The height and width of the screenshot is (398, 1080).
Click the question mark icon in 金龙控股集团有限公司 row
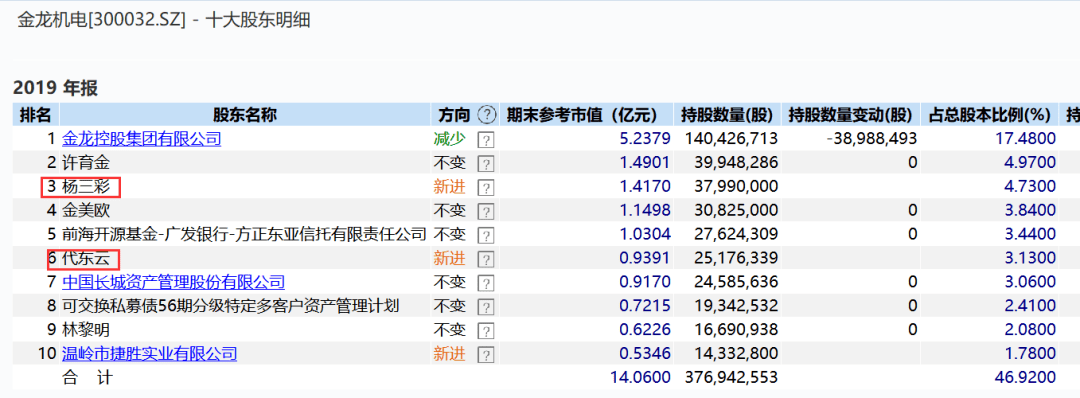coord(486,140)
